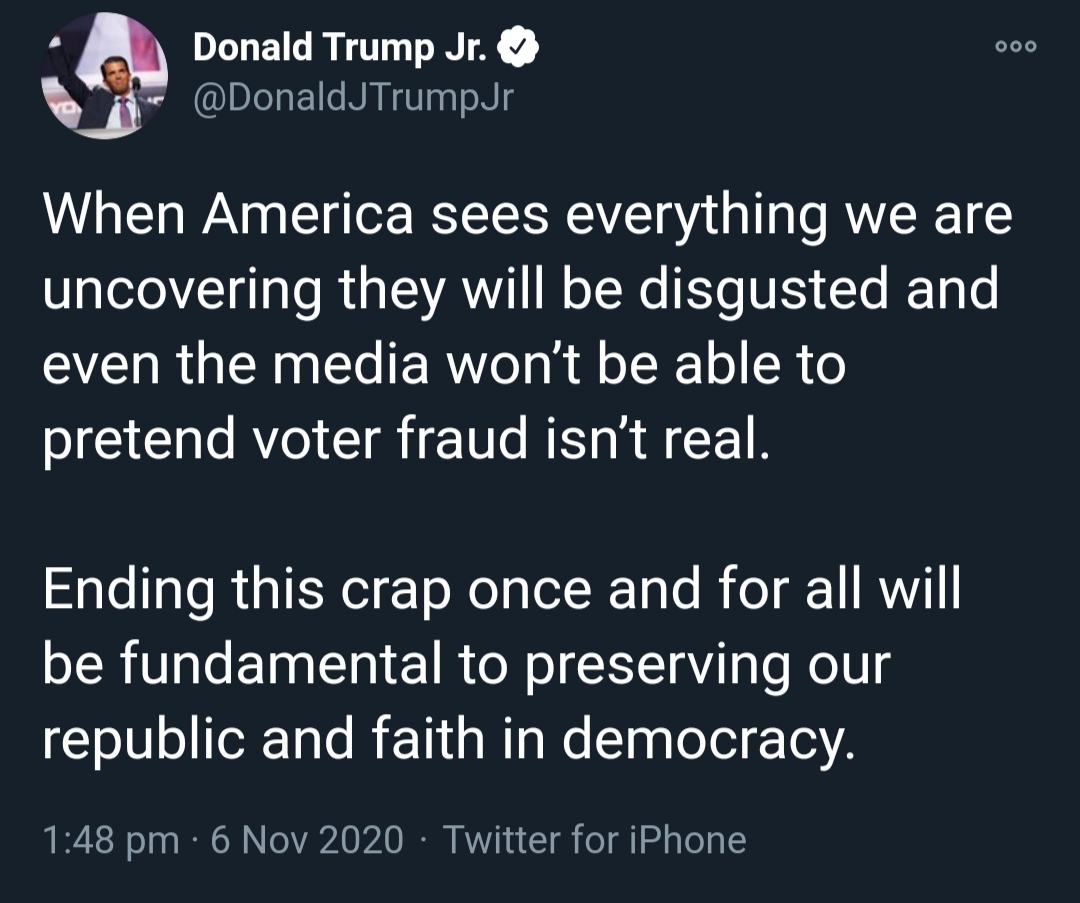Click the line 'even the media won't be able to'
This screenshot has width=1080, height=903.
pyautogui.click(x=443, y=364)
